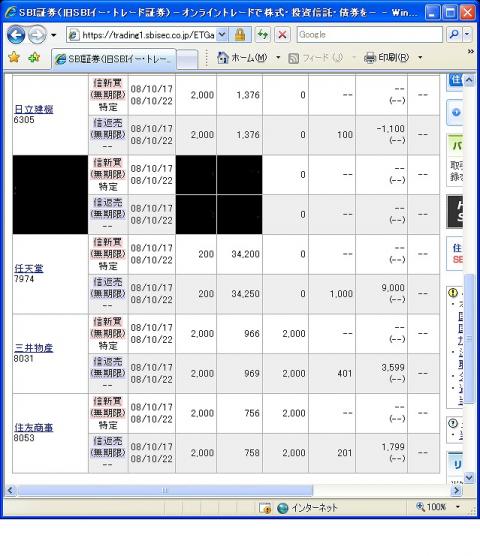
Task: Open the Favorites Center star icon
Action: coord(14,57)
